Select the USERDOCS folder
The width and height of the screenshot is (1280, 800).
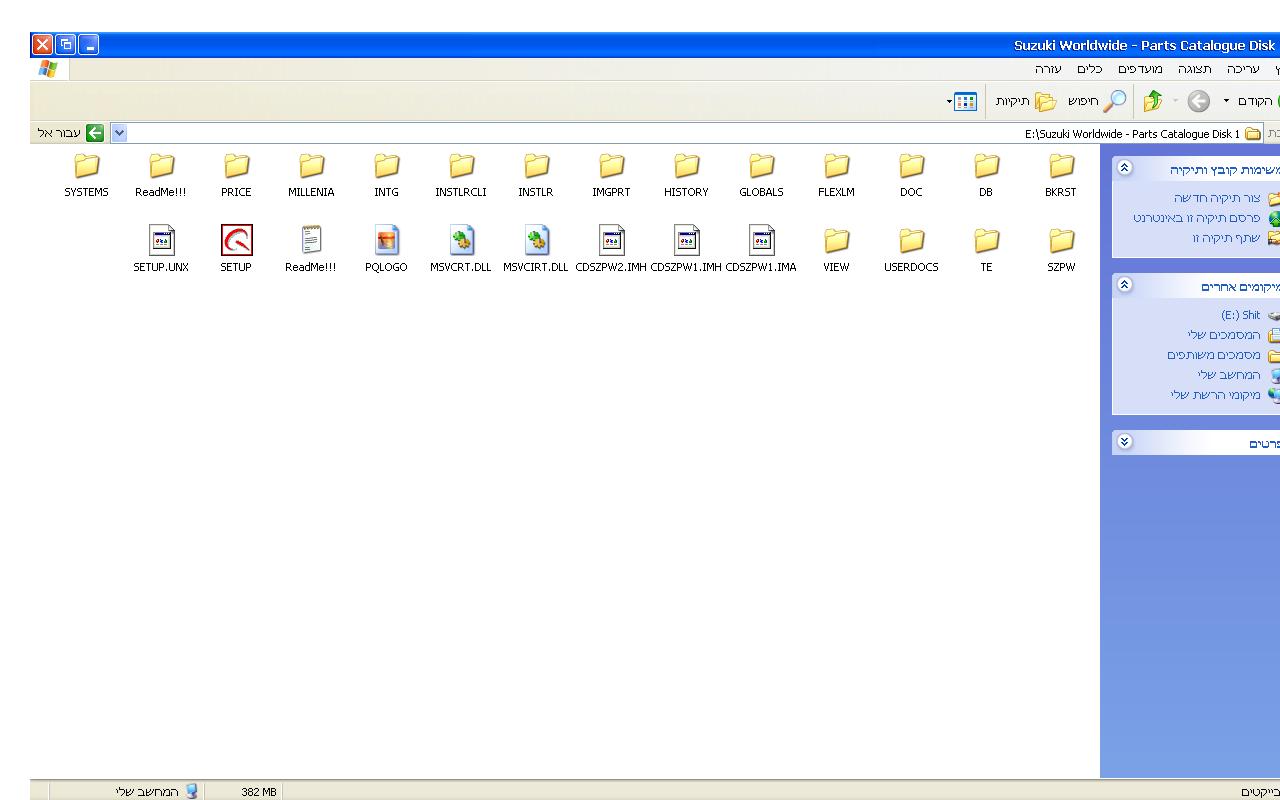[911, 241]
